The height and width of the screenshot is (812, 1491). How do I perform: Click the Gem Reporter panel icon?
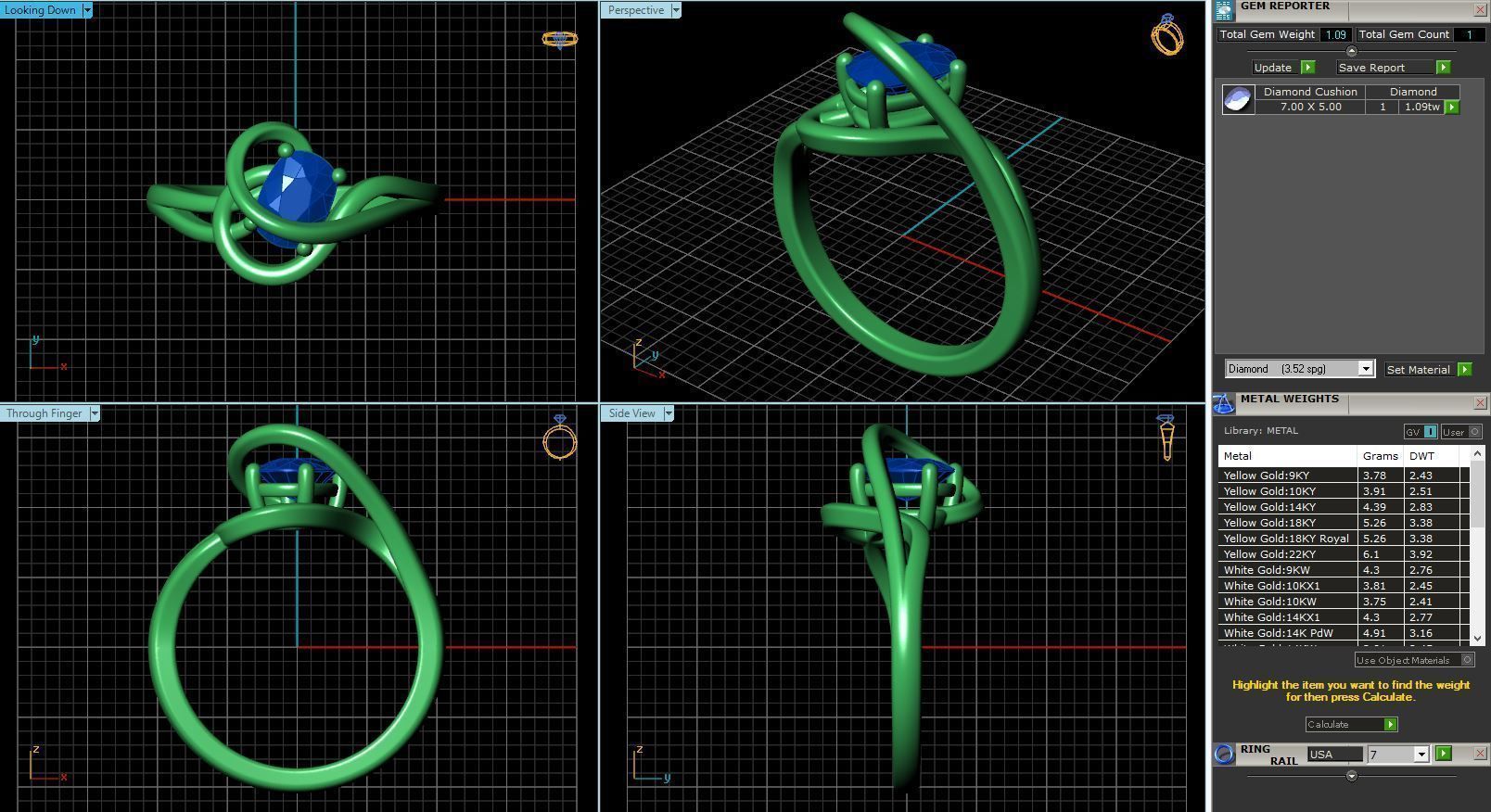coord(1223,9)
